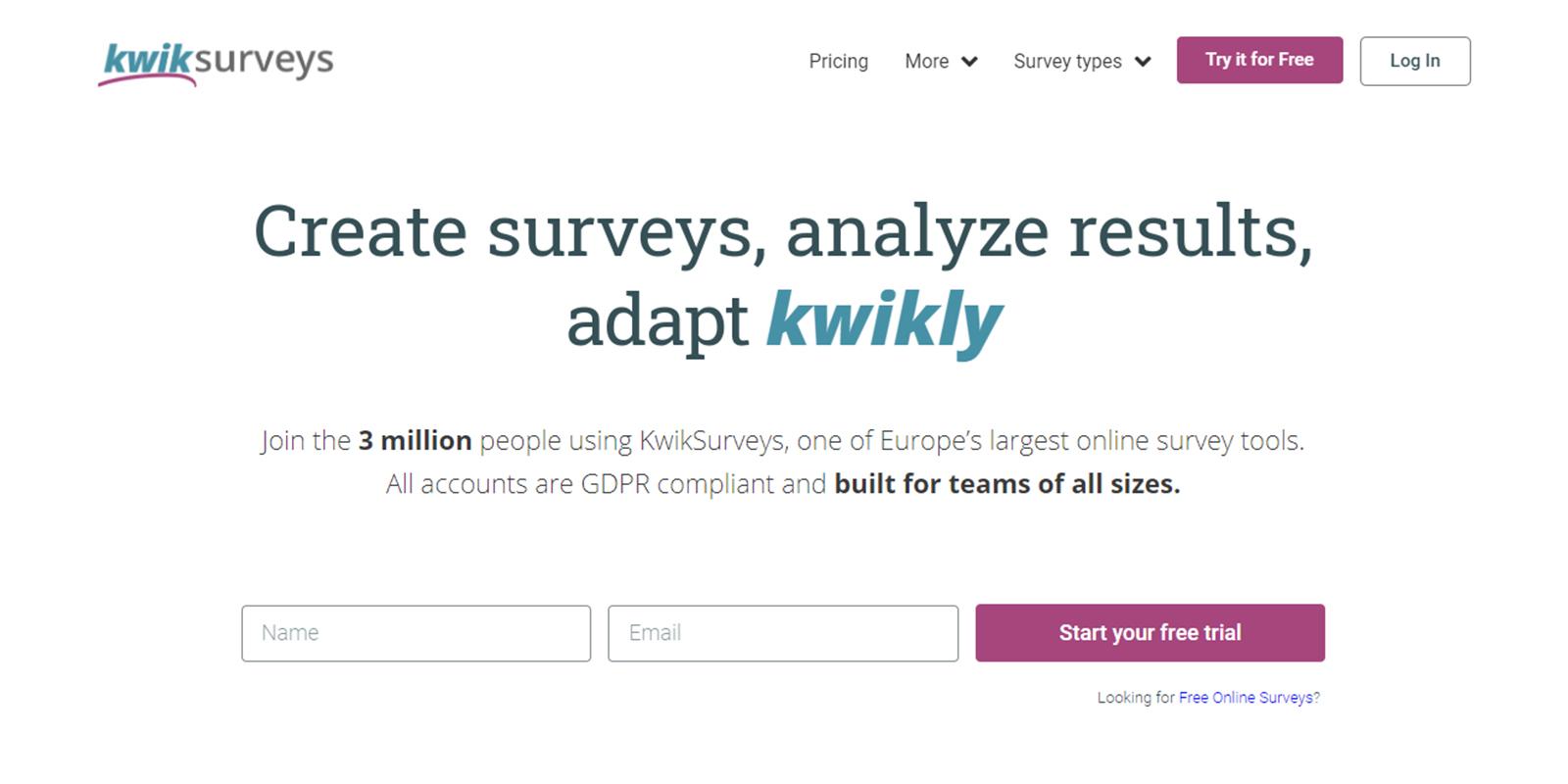The width and height of the screenshot is (1568, 784).
Task: Click the KwikSurveys logo
Action: click(x=217, y=62)
